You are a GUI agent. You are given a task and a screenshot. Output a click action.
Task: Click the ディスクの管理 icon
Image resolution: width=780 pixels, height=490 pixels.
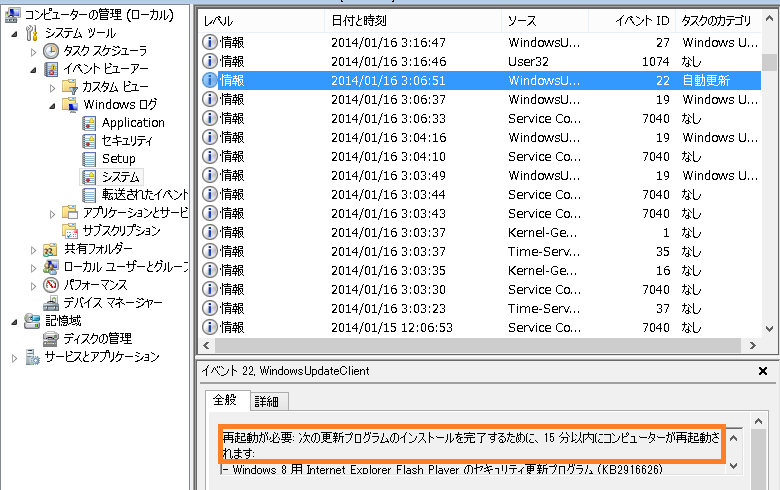pyautogui.click(x=51, y=339)
